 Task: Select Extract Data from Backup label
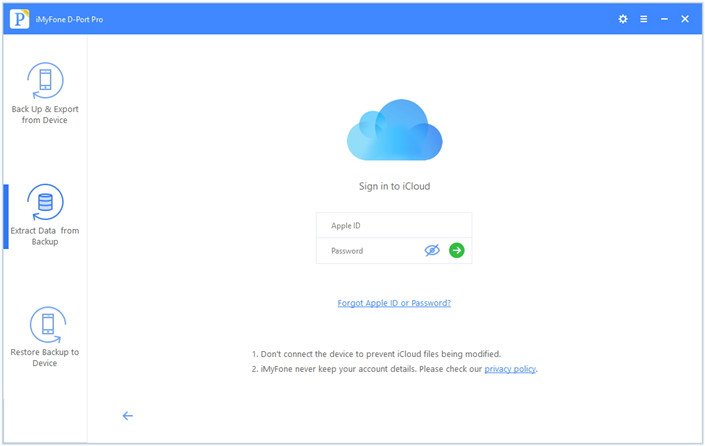(x=45, y=236)
